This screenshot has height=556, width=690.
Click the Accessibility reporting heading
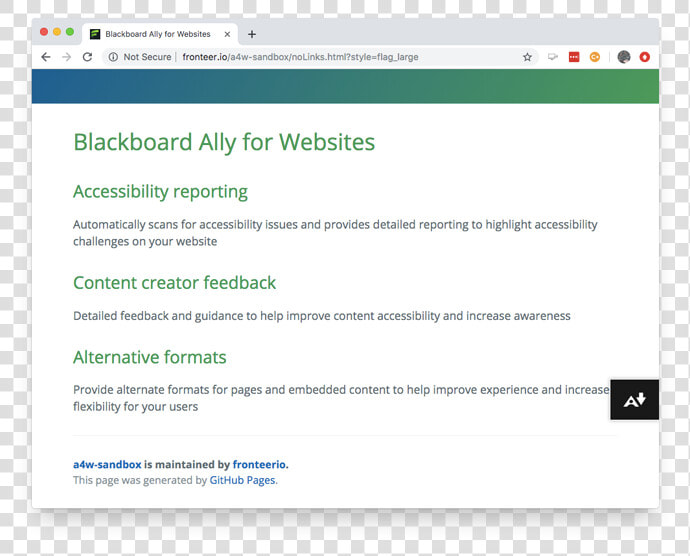tap(160, 192)
